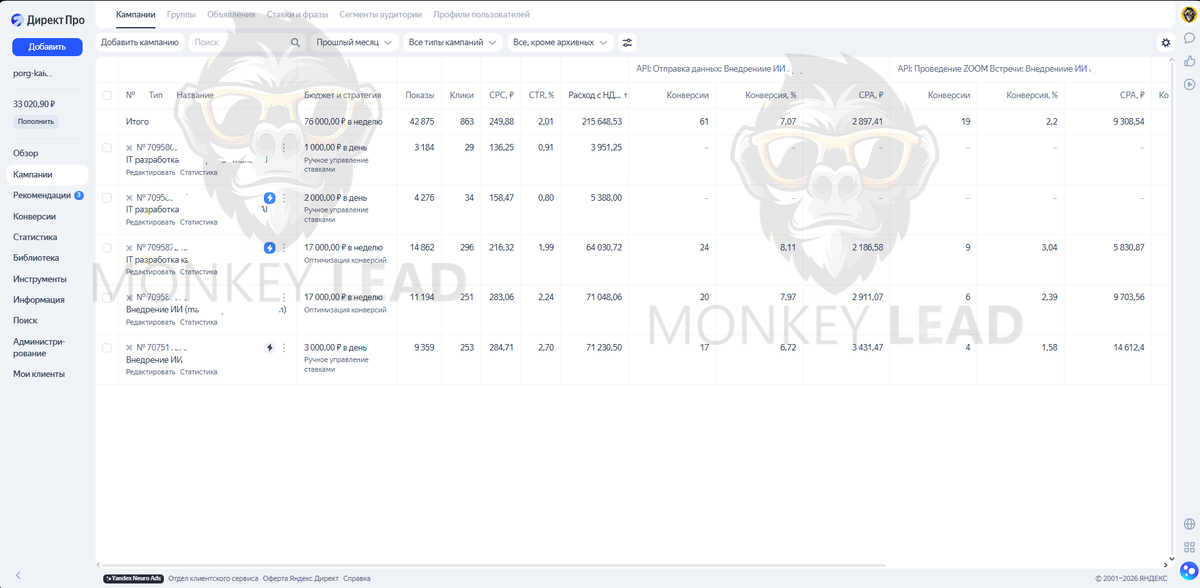The image size is (1200, 588).
Task: Open Мои клиенты in the left sidebar
Action: 39,374
